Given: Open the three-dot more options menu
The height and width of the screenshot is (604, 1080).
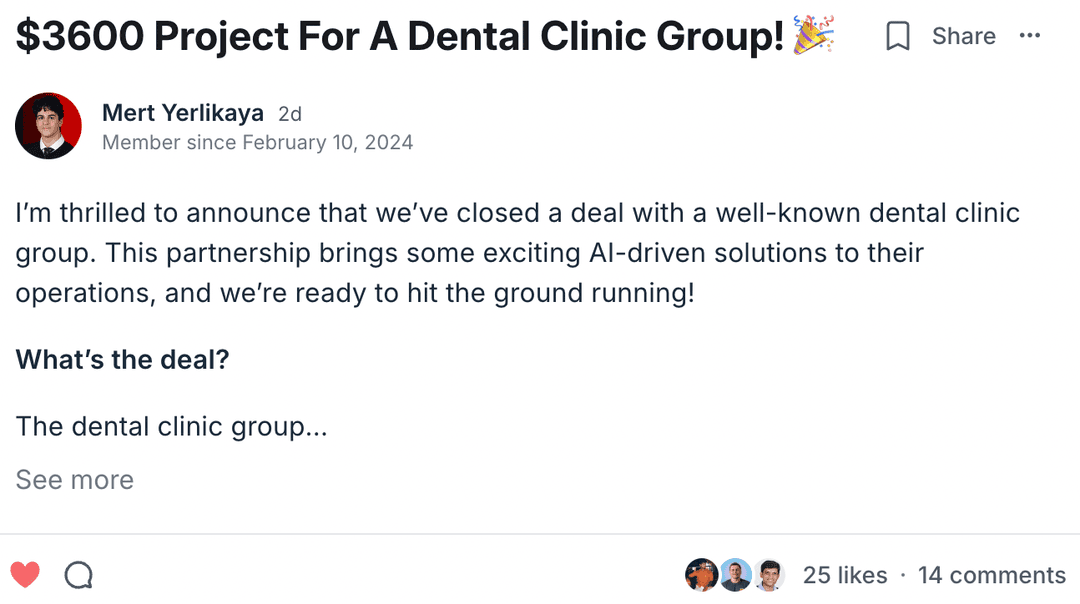Looking at the screenshot, I should [1029, 36].
